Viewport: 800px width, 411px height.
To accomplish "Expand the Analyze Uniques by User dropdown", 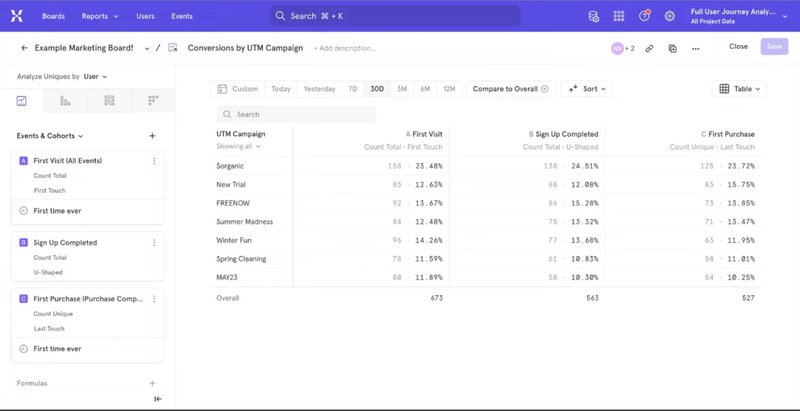I will [96, 76].
